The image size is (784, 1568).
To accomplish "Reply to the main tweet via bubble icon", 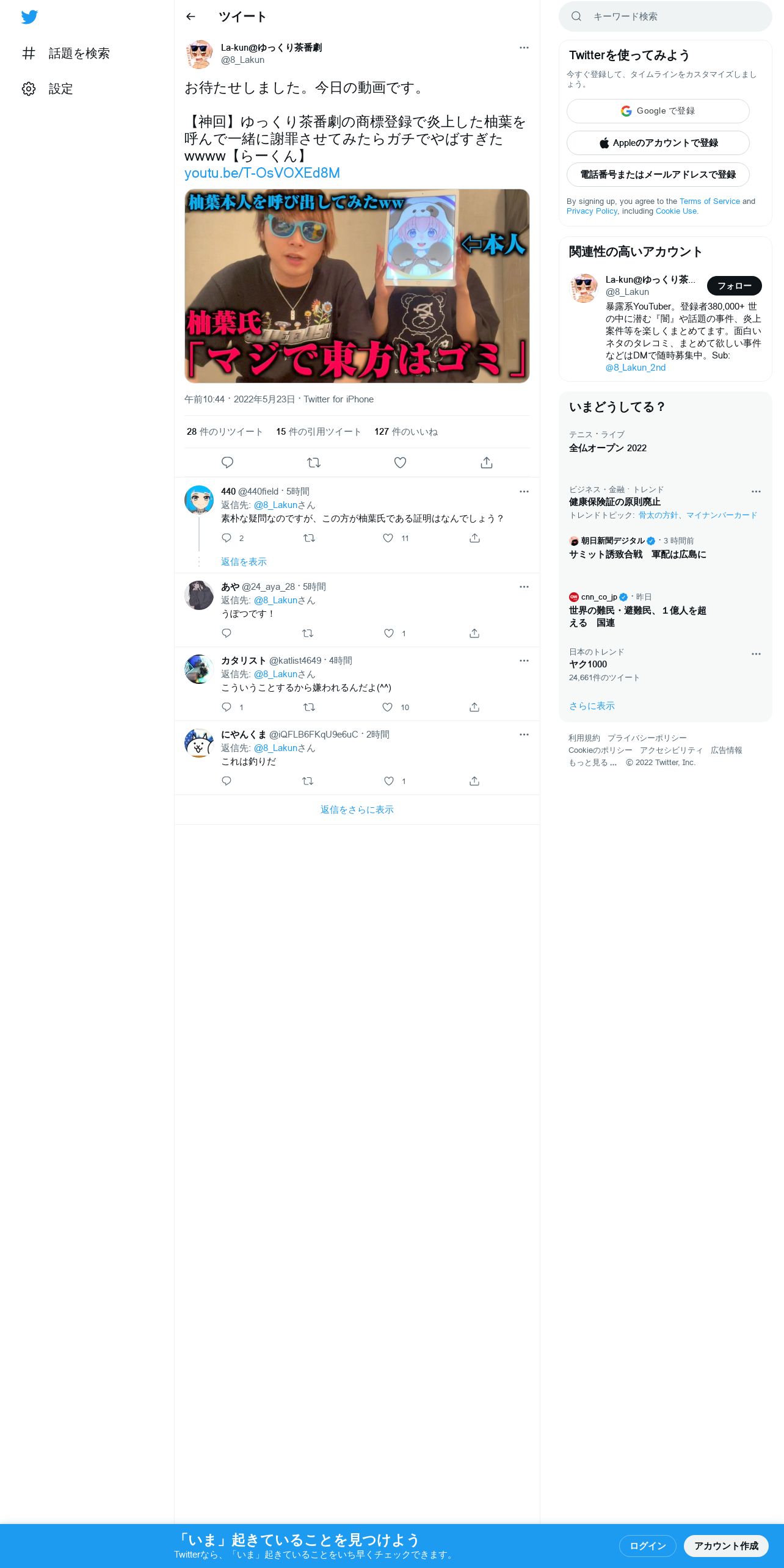I will (227, 463).
